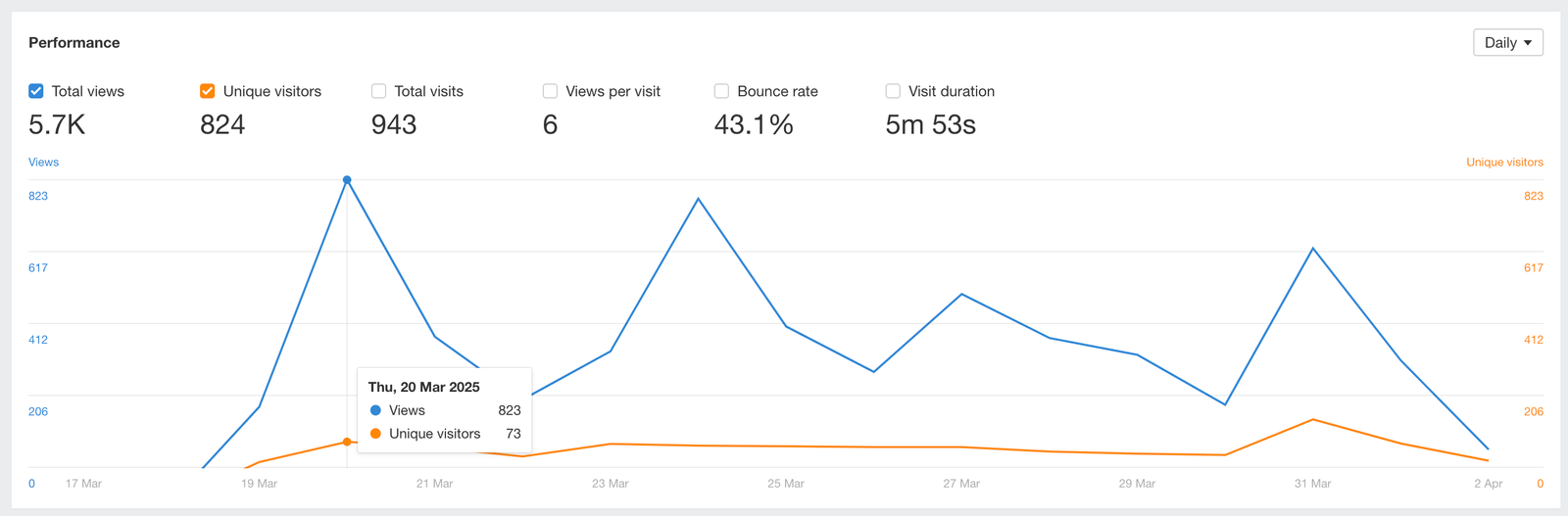1568x516 pixels.
Task: Click the blue Views dot in tooltip
Action: coord(375,410)
